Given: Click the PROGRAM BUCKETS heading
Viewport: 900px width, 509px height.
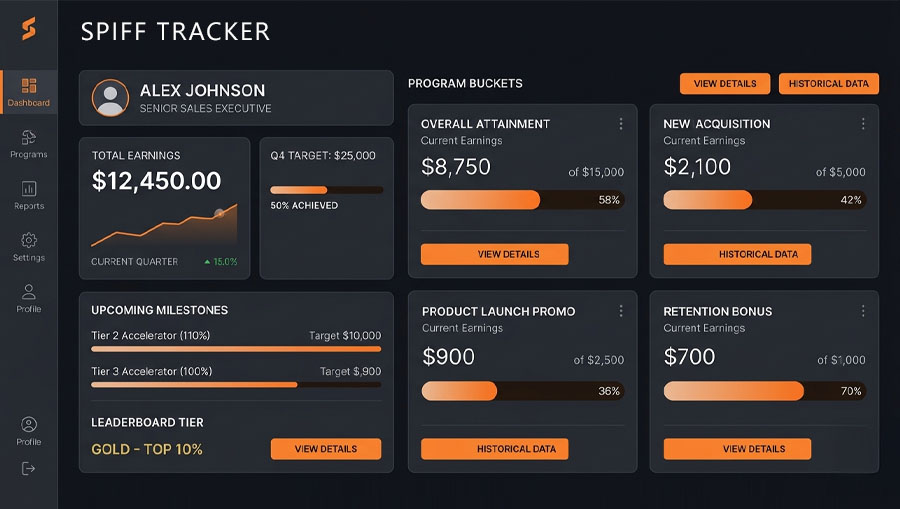Looking at the screenshot, I should (x=465, y=84).
